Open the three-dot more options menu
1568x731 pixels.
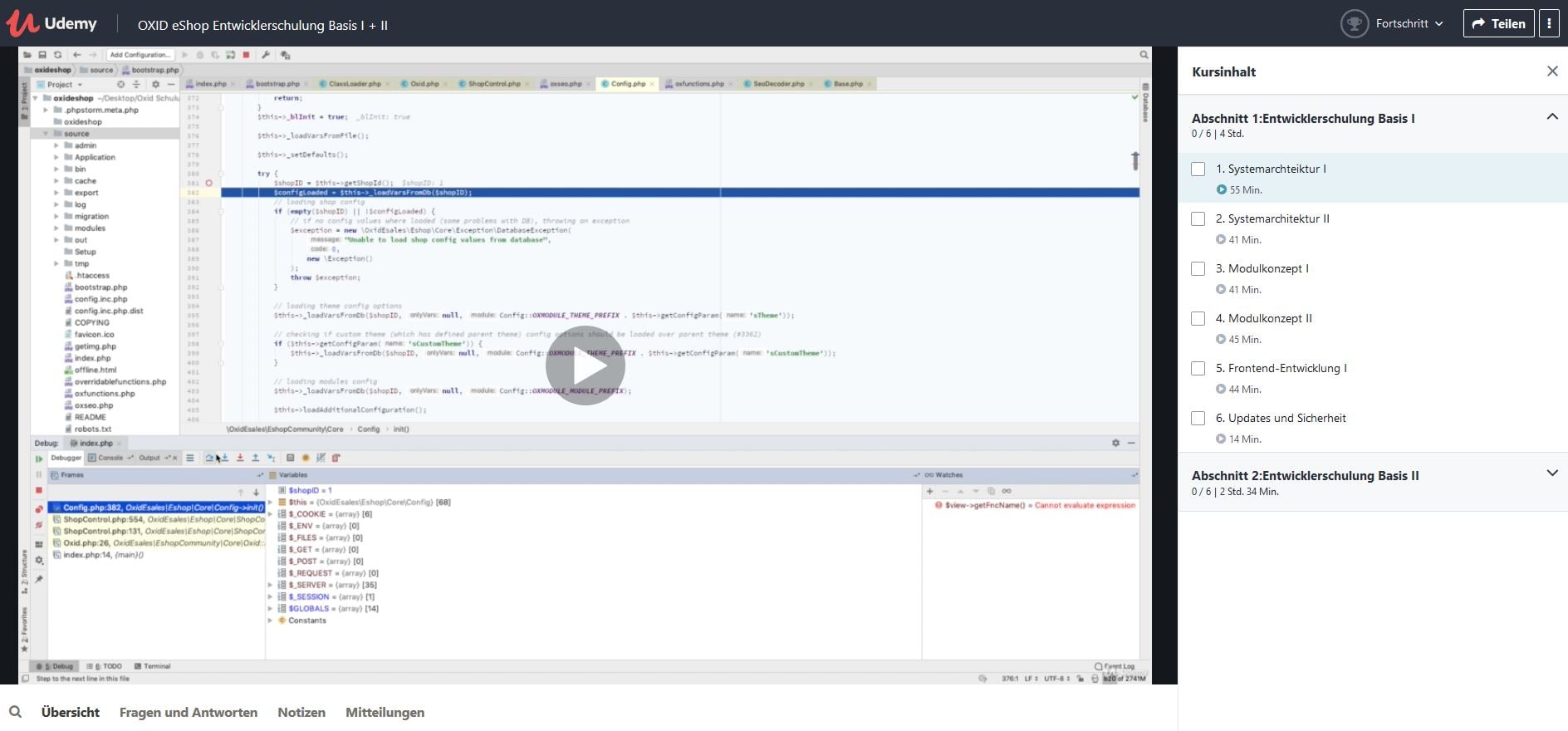1549,24
